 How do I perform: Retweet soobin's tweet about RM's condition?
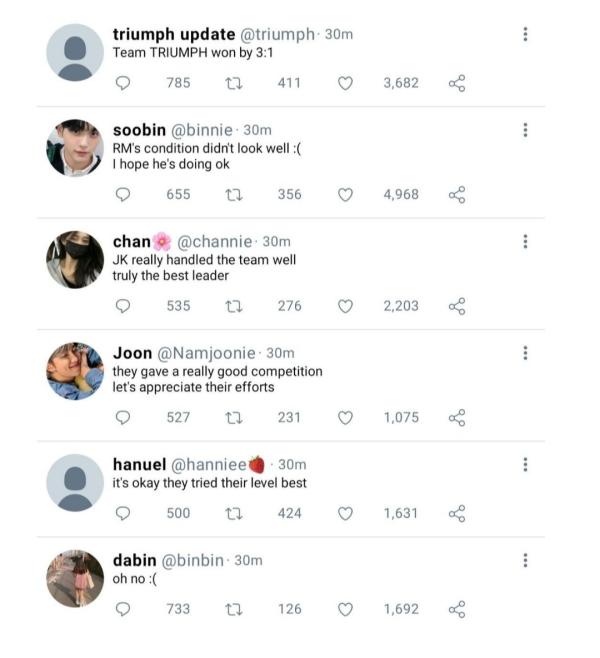coord(234,195)
